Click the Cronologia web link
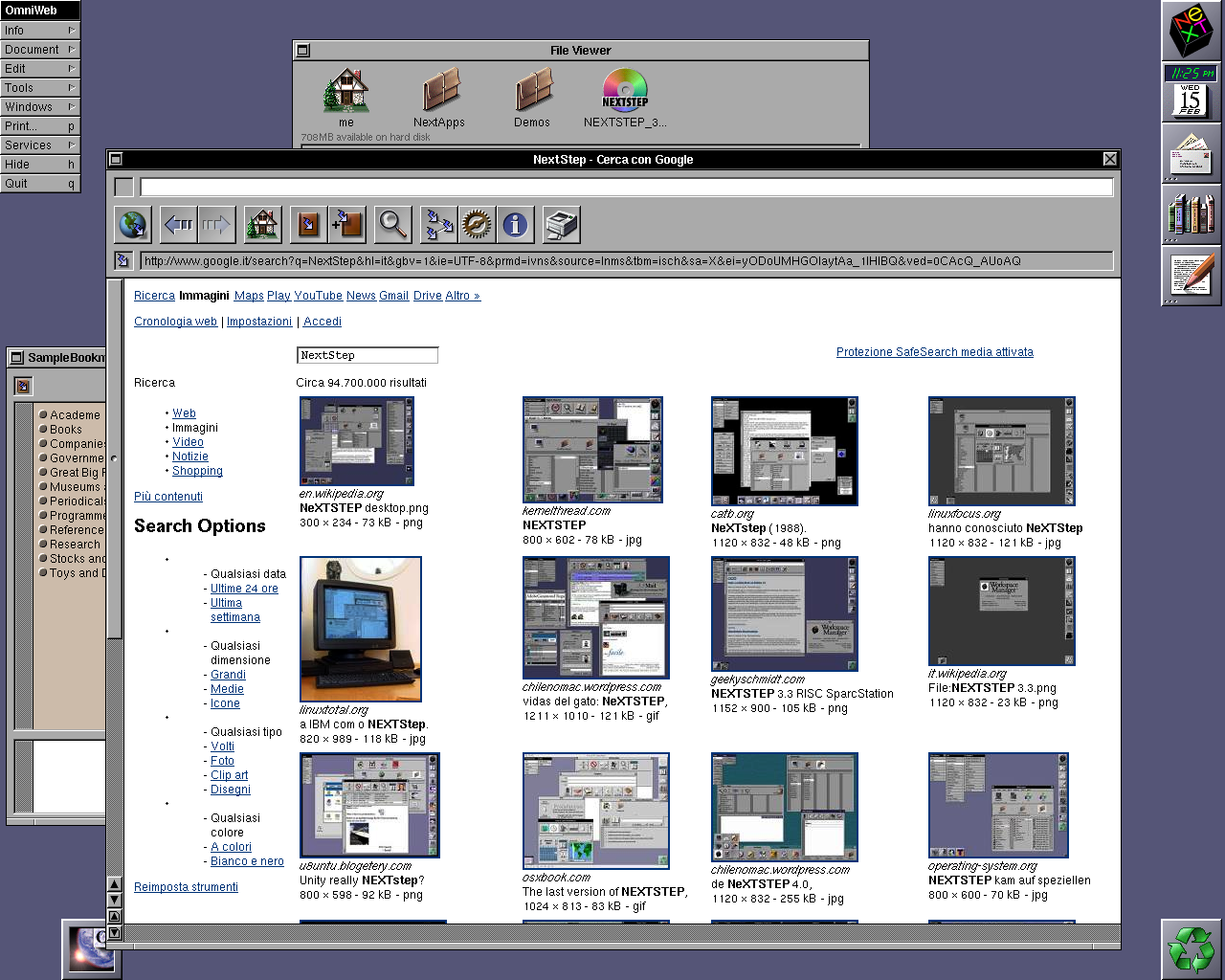 [175, 322]
